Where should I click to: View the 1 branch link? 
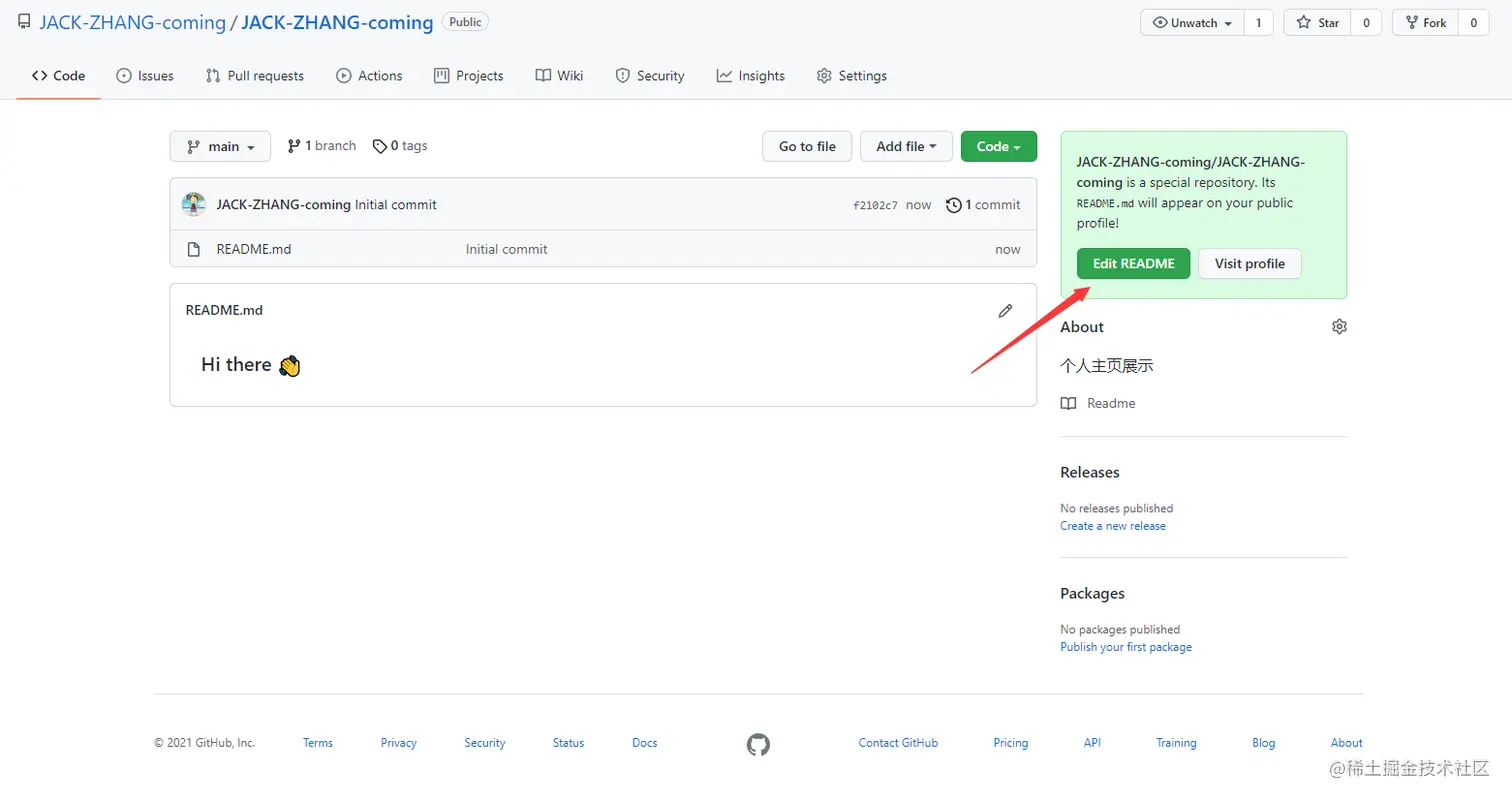[321, 146]
